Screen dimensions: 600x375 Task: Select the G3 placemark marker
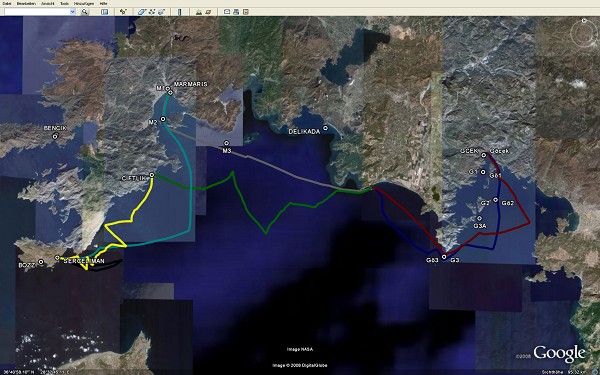[x=444, y=257]
